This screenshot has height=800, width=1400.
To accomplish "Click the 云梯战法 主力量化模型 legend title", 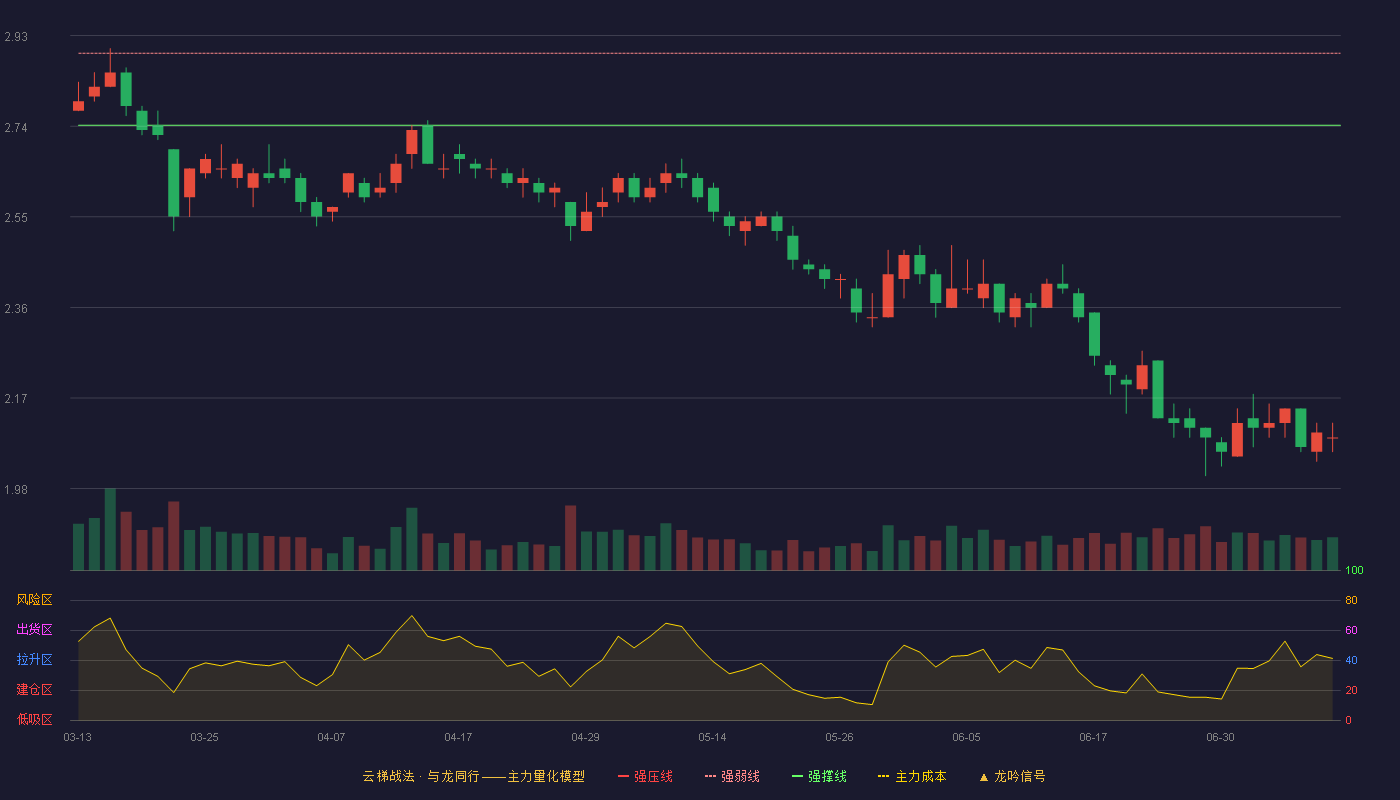I will coord(473,776).
